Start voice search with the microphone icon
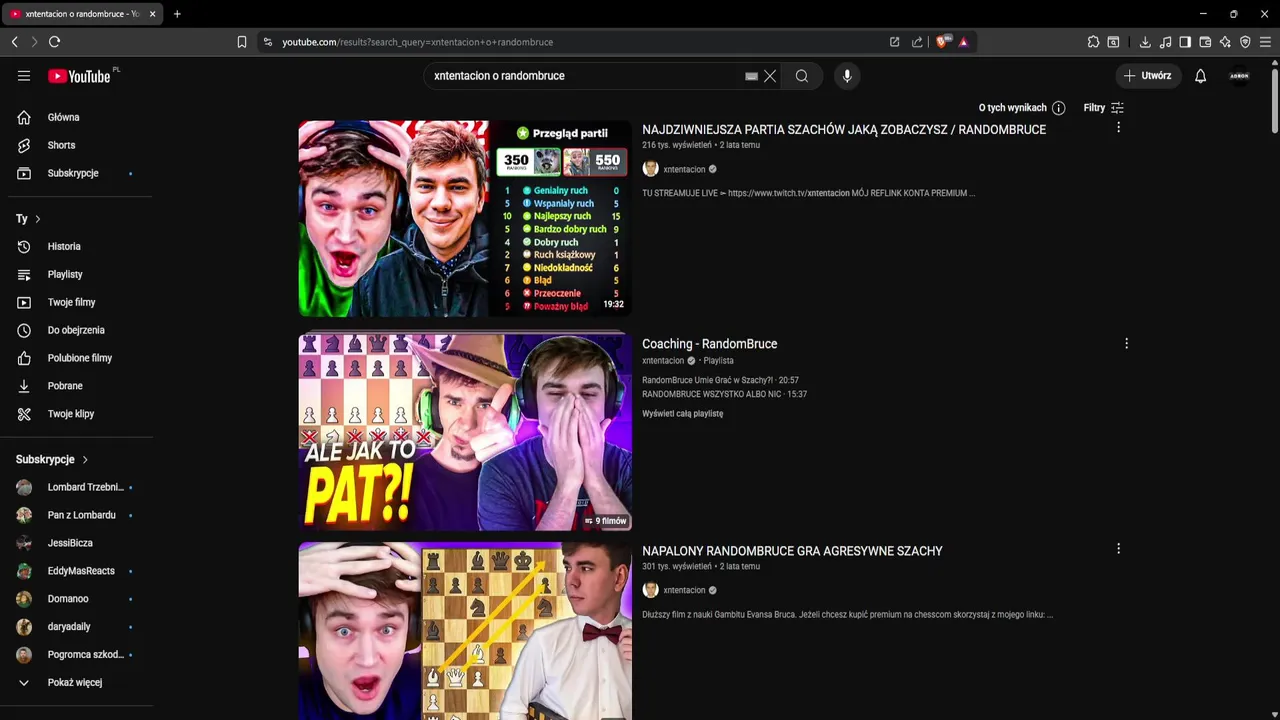1280x720 pixels. pos(847,76)
